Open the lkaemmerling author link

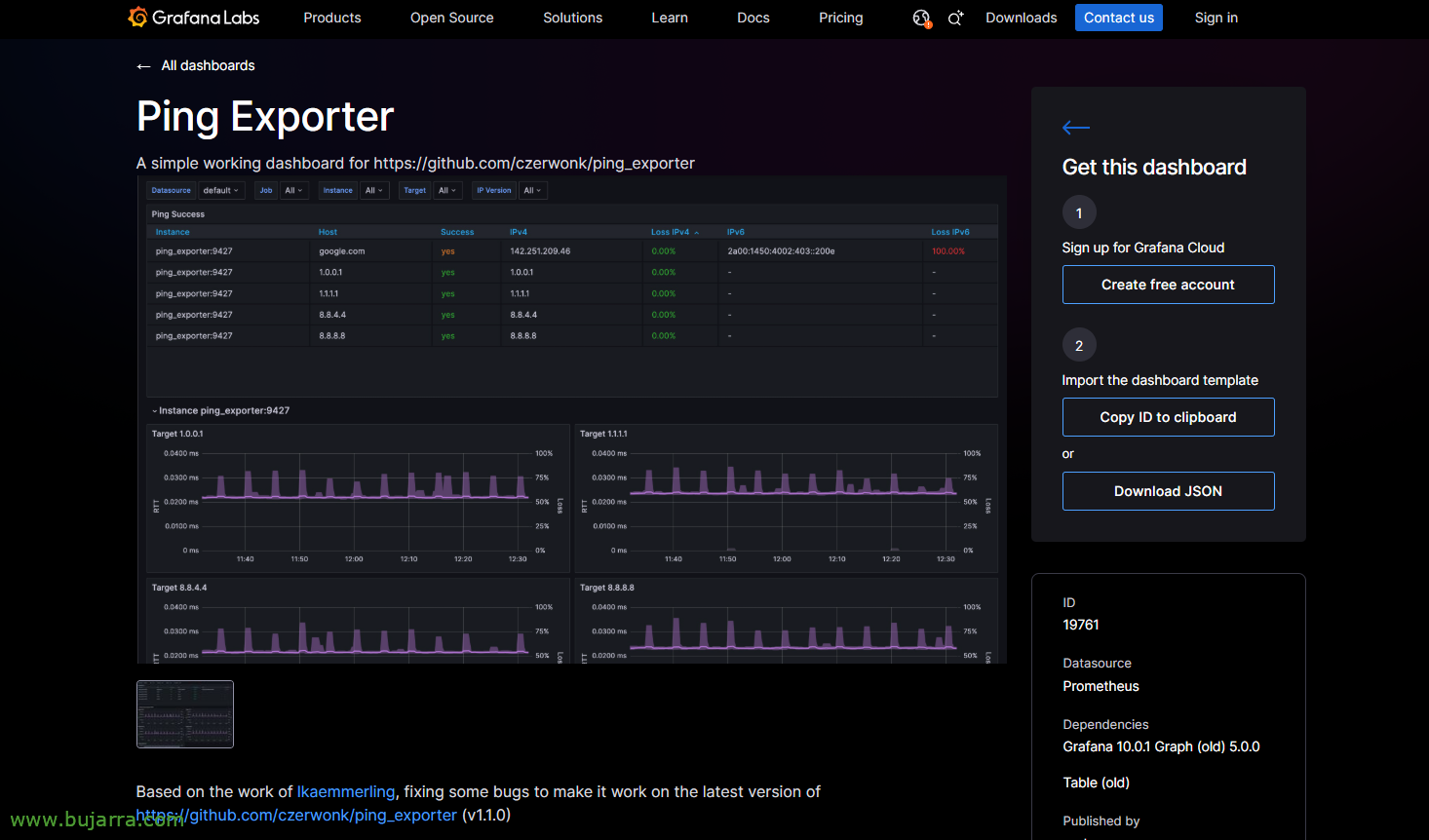pyautogui.click(x=346, y=791)
